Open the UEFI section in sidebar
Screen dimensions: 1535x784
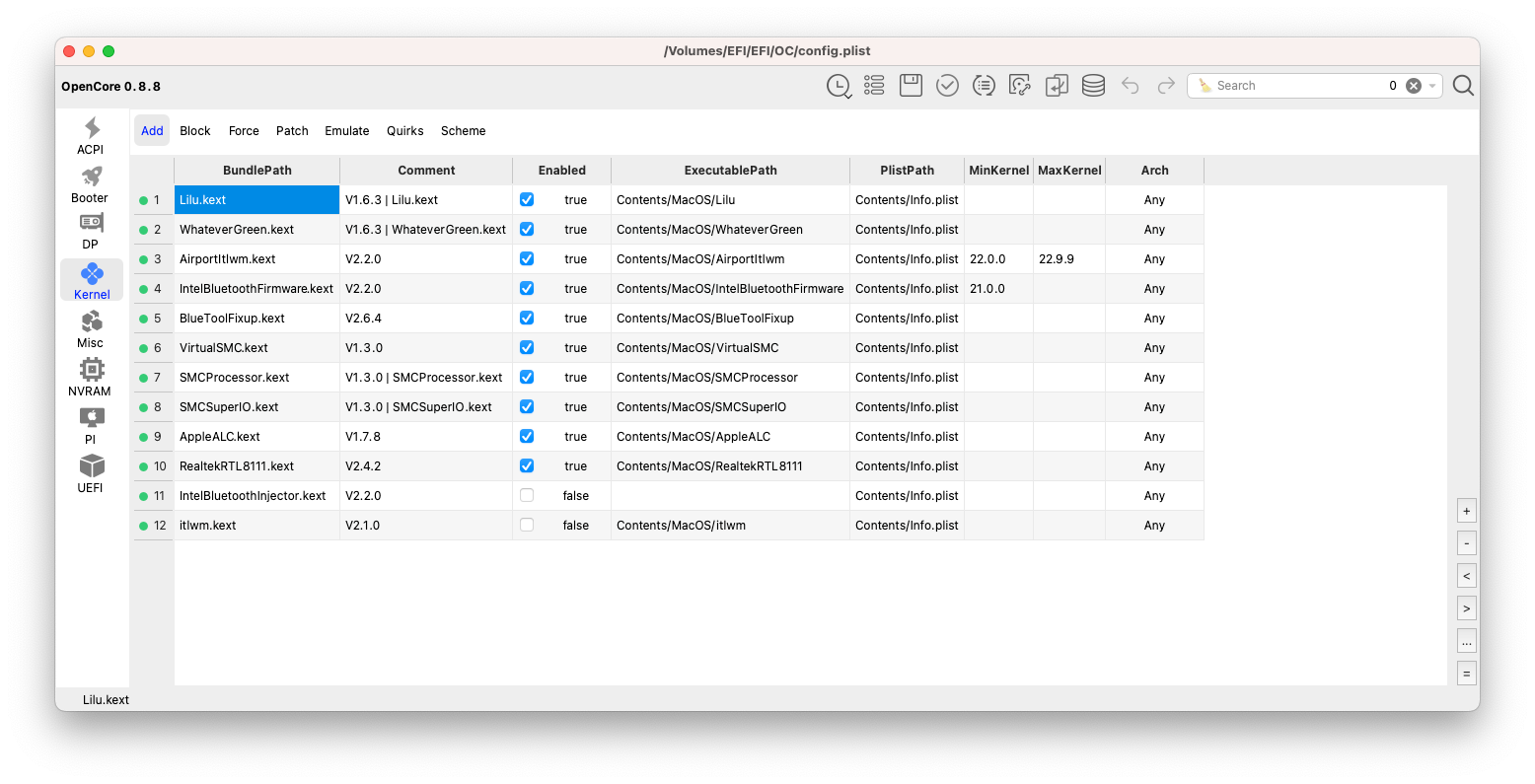(91, 473)
